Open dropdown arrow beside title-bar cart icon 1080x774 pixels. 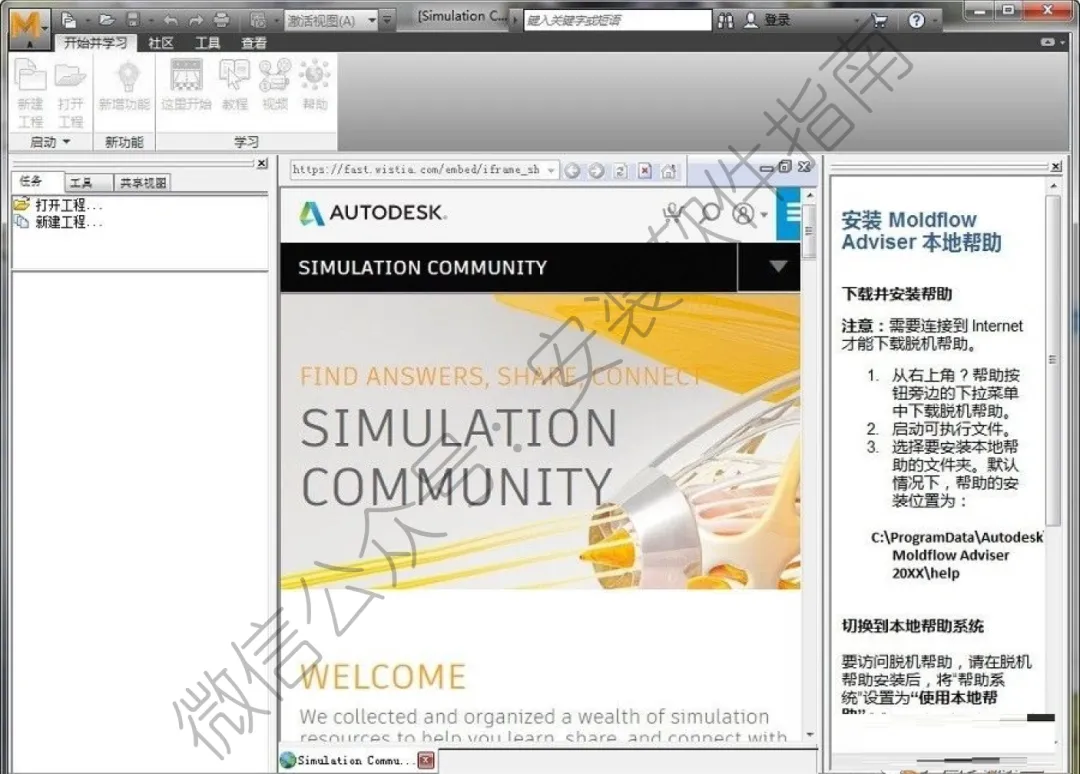[858, 21]
